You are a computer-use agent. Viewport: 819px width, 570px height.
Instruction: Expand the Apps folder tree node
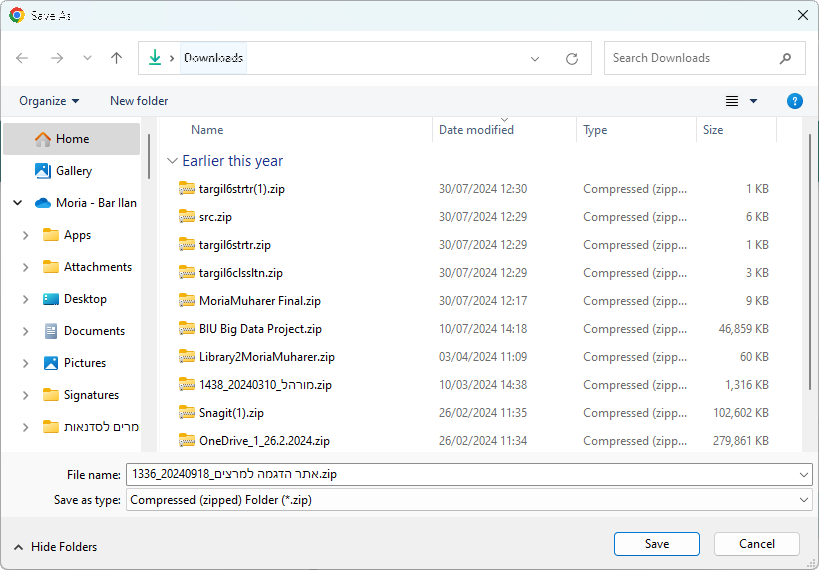[x=25, y=235]
